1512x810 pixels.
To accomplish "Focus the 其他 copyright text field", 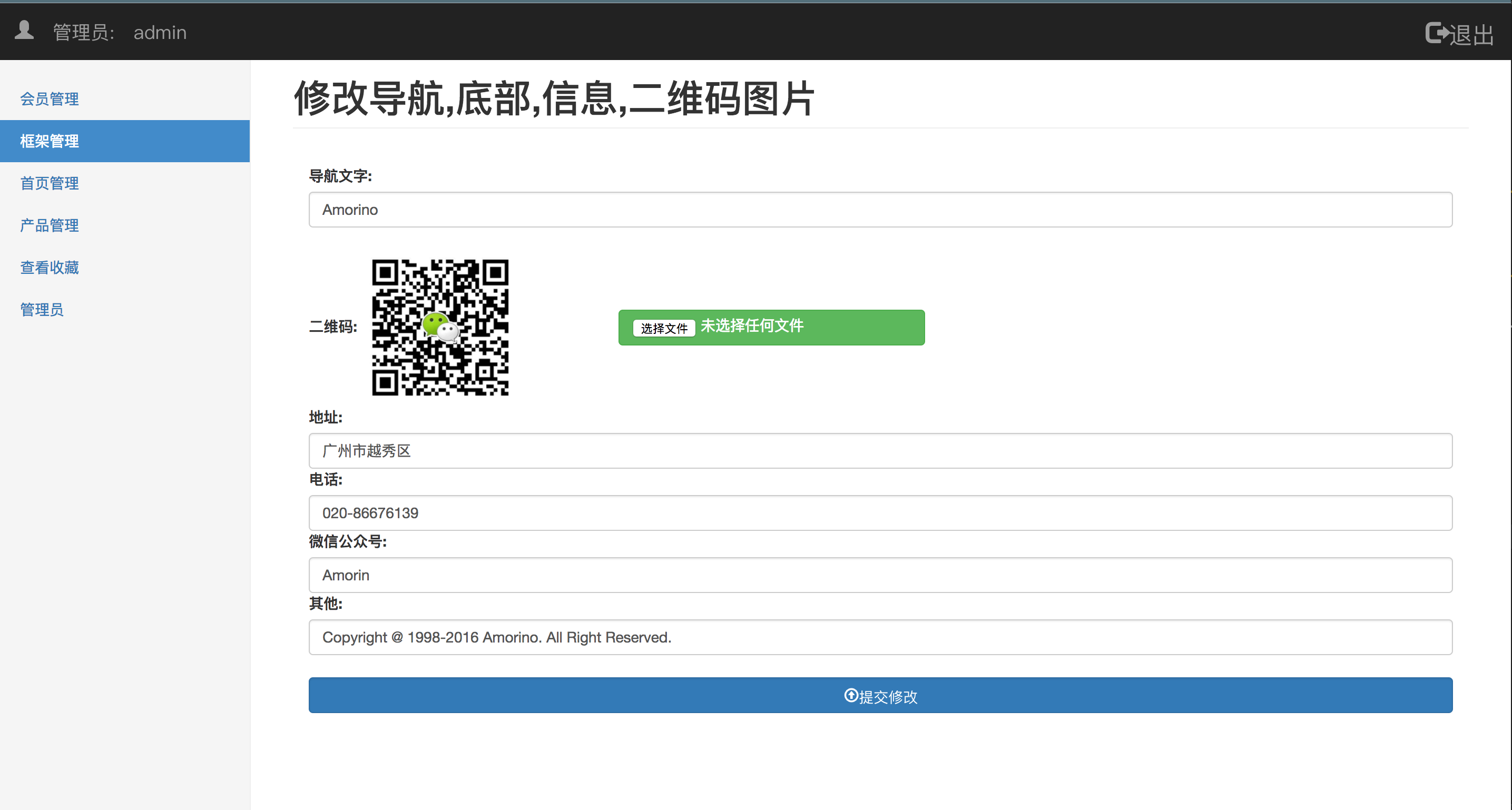I will [880, 637].
